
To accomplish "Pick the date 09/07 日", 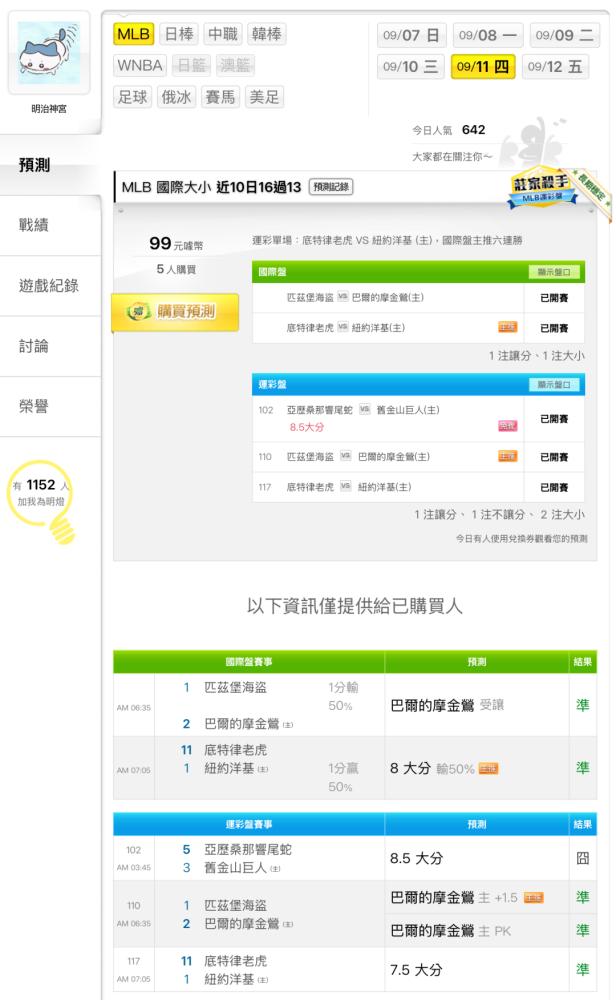I will coord(411,35).
